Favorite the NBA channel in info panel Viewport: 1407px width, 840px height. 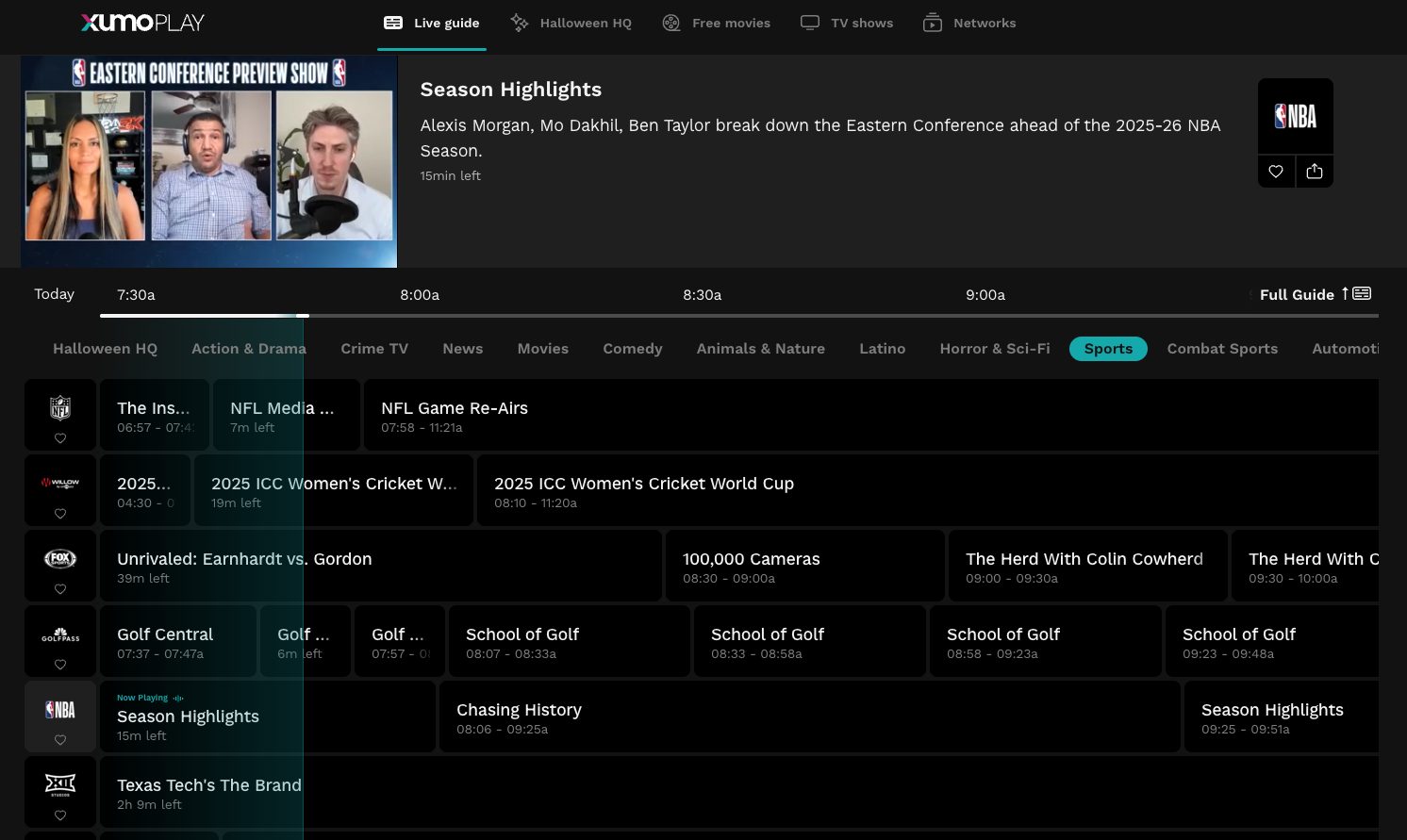tap(1276, 172)
